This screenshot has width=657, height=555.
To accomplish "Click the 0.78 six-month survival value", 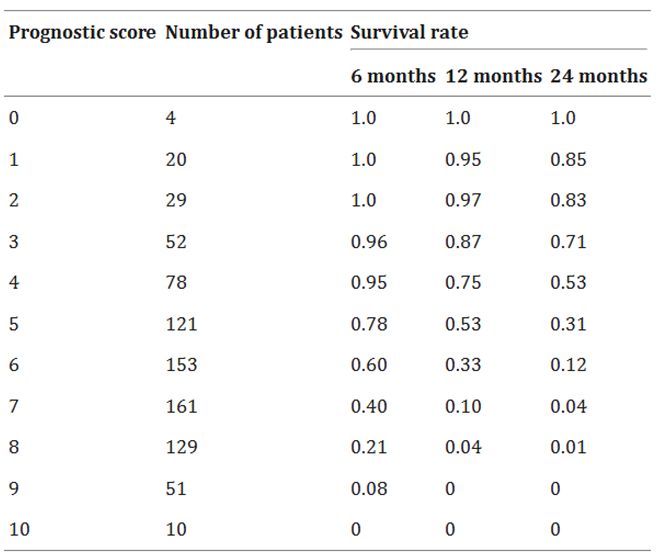I will click(x=368, y=324).
